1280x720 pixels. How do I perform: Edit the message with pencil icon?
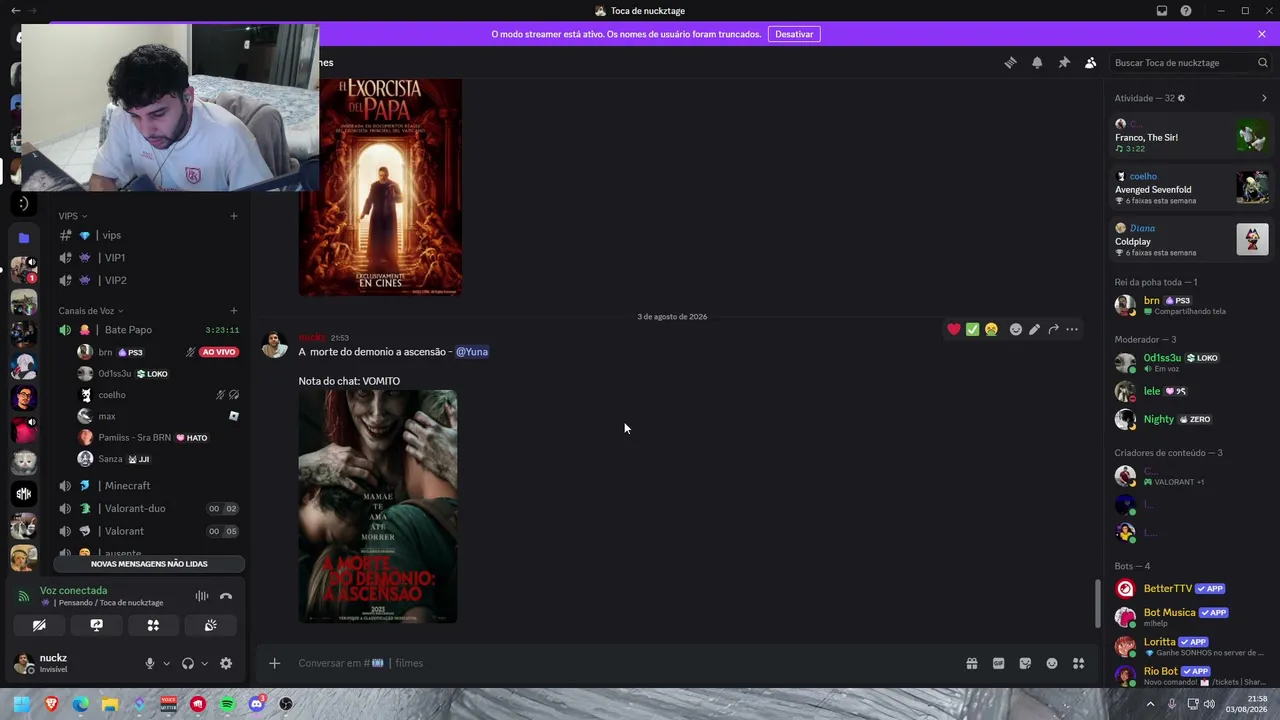pos(1034,329)
